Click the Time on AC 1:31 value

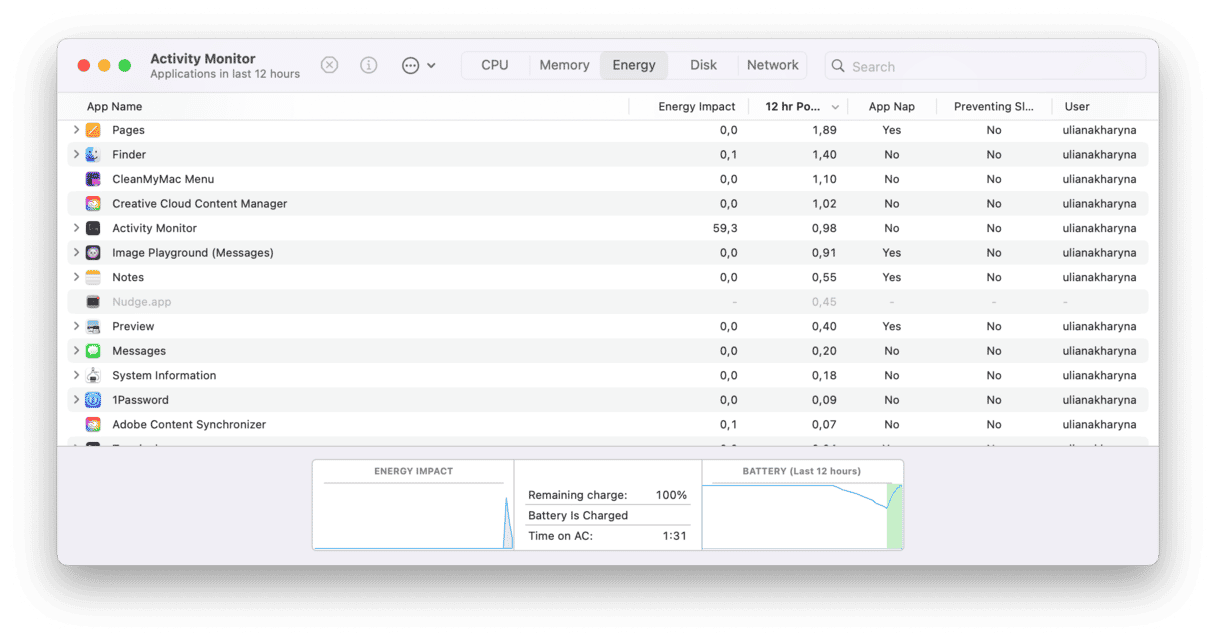[675, 537]
